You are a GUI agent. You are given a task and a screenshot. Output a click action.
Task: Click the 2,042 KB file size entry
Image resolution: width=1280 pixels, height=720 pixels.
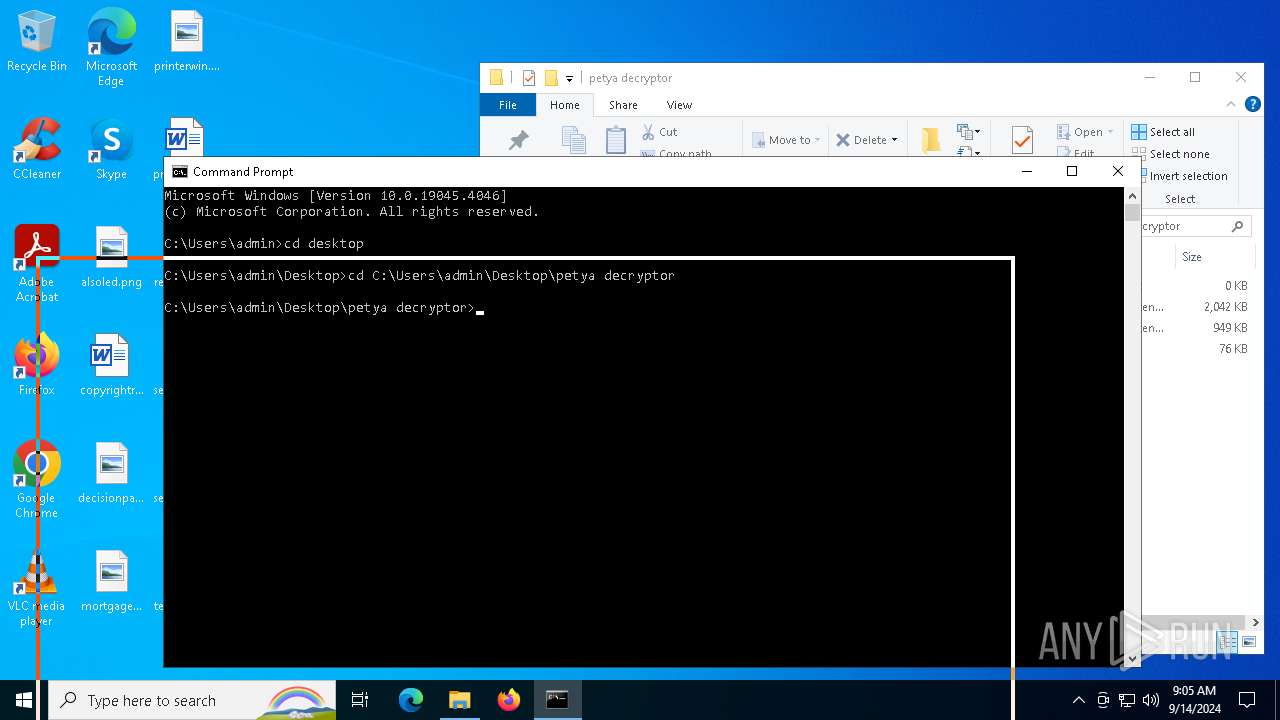pos(1226,307)
